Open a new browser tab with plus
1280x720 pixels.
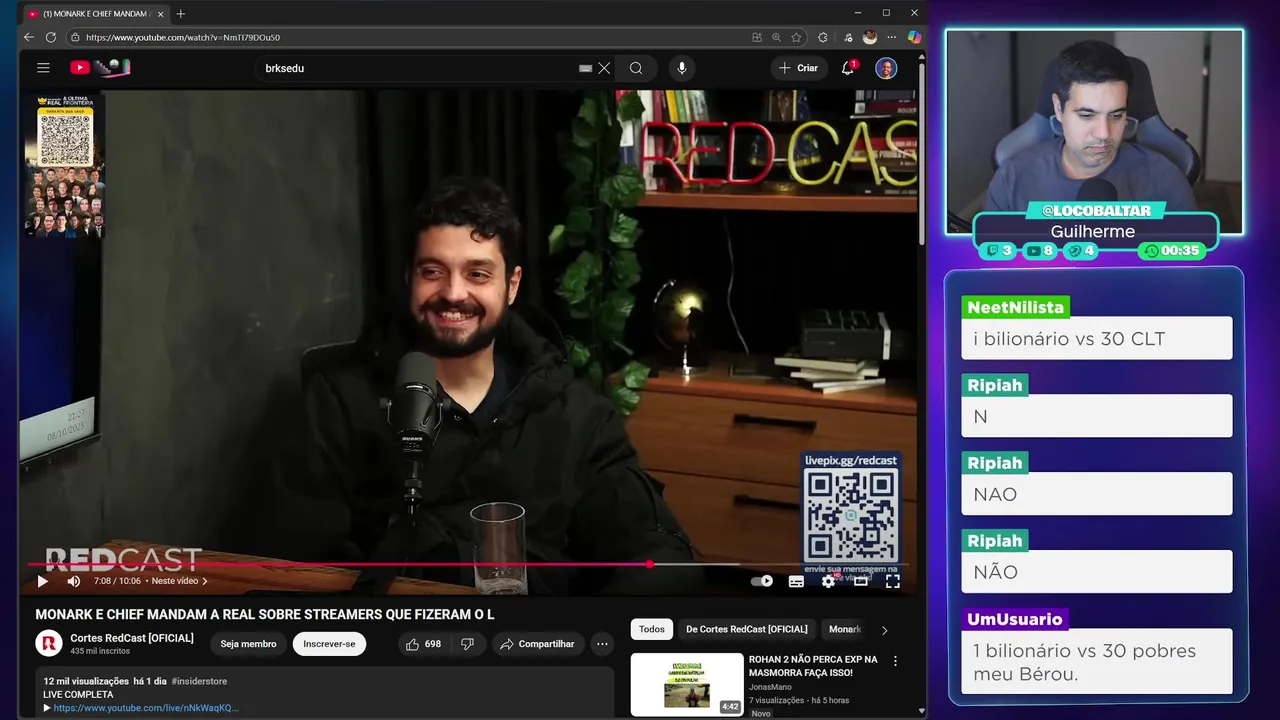[x=181, y=14]
